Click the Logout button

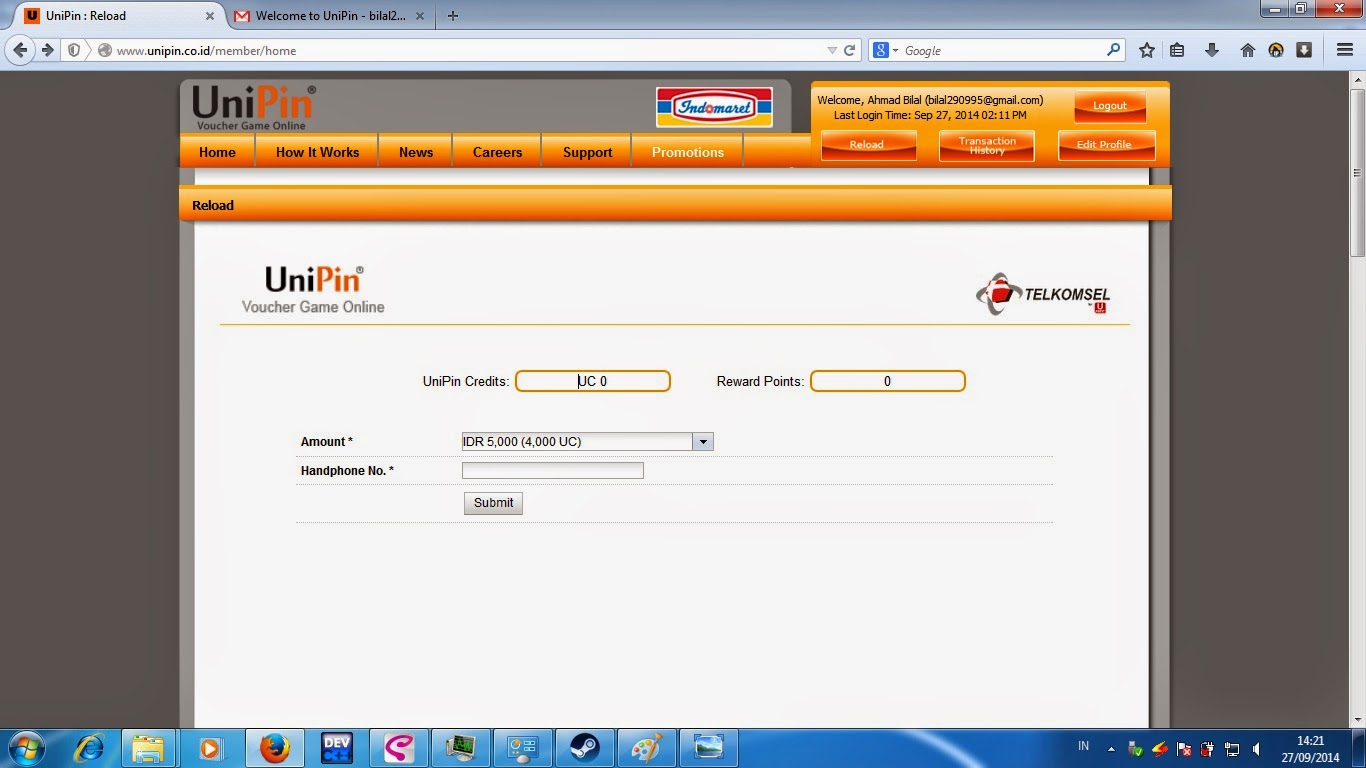tap(1110, 107)
